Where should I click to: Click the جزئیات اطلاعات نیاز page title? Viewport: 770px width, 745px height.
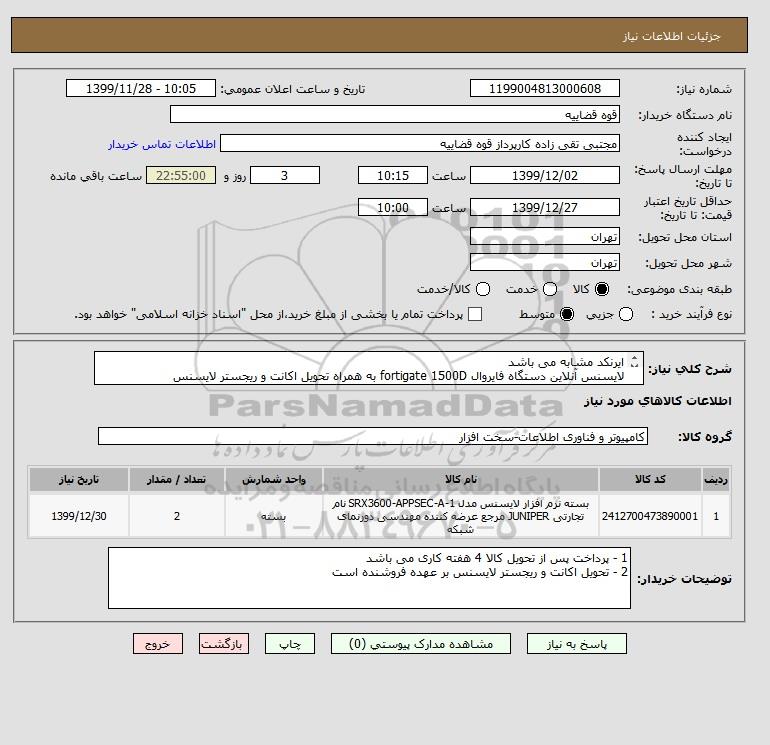(671, 36)
